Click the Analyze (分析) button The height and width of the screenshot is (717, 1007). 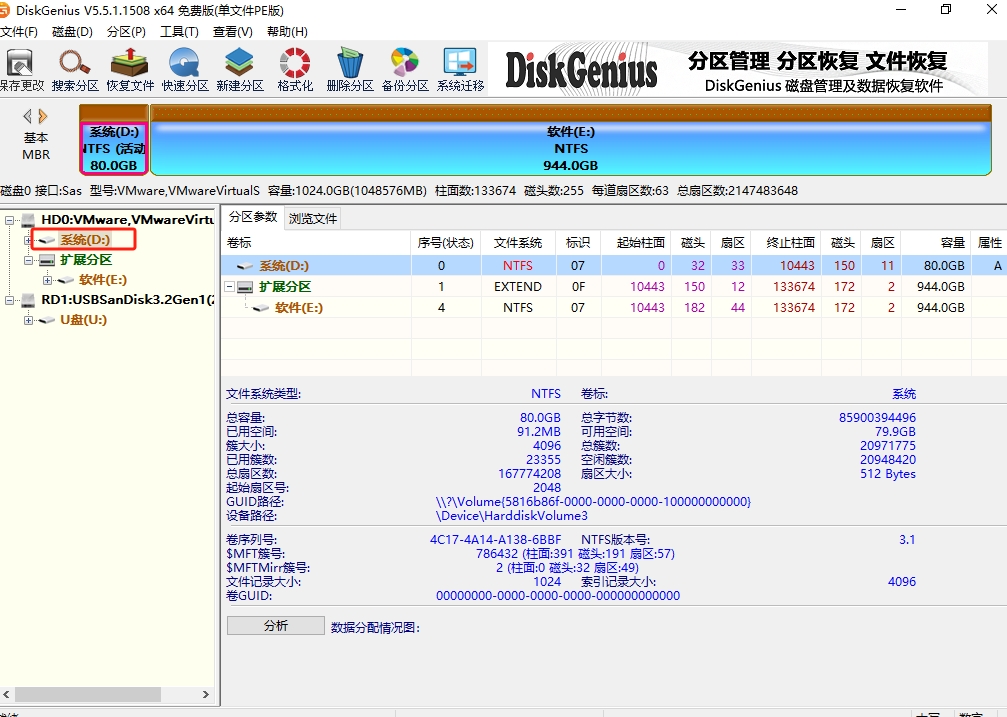(276, 626)
